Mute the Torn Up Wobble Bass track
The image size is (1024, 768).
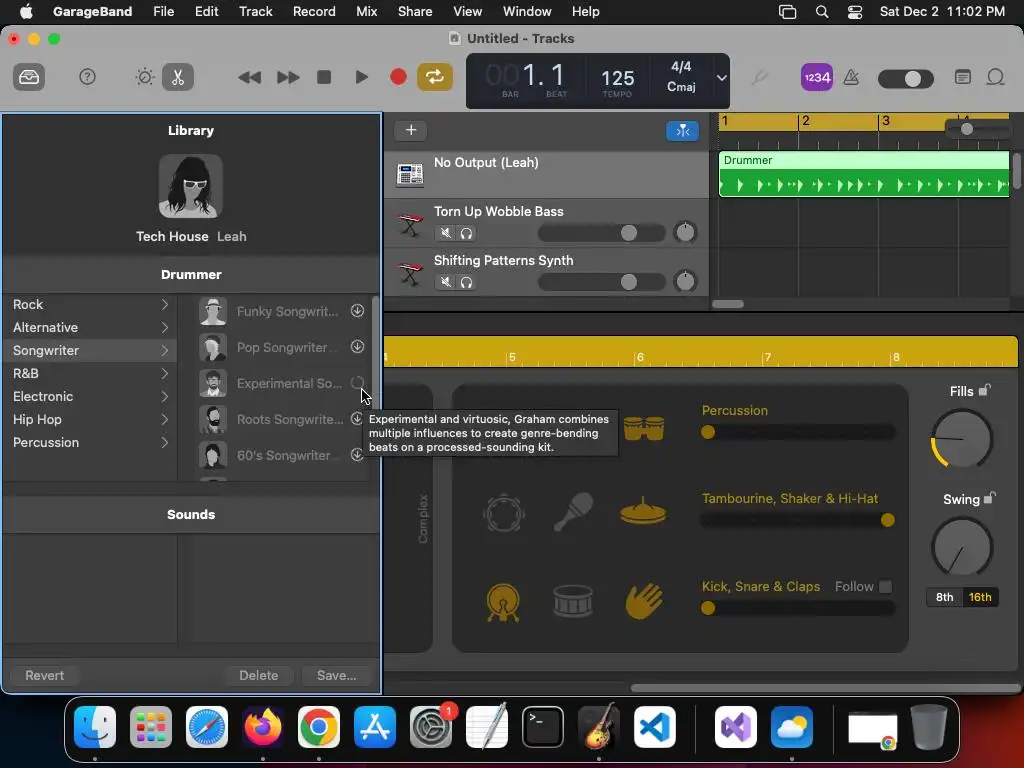(445, 232)
